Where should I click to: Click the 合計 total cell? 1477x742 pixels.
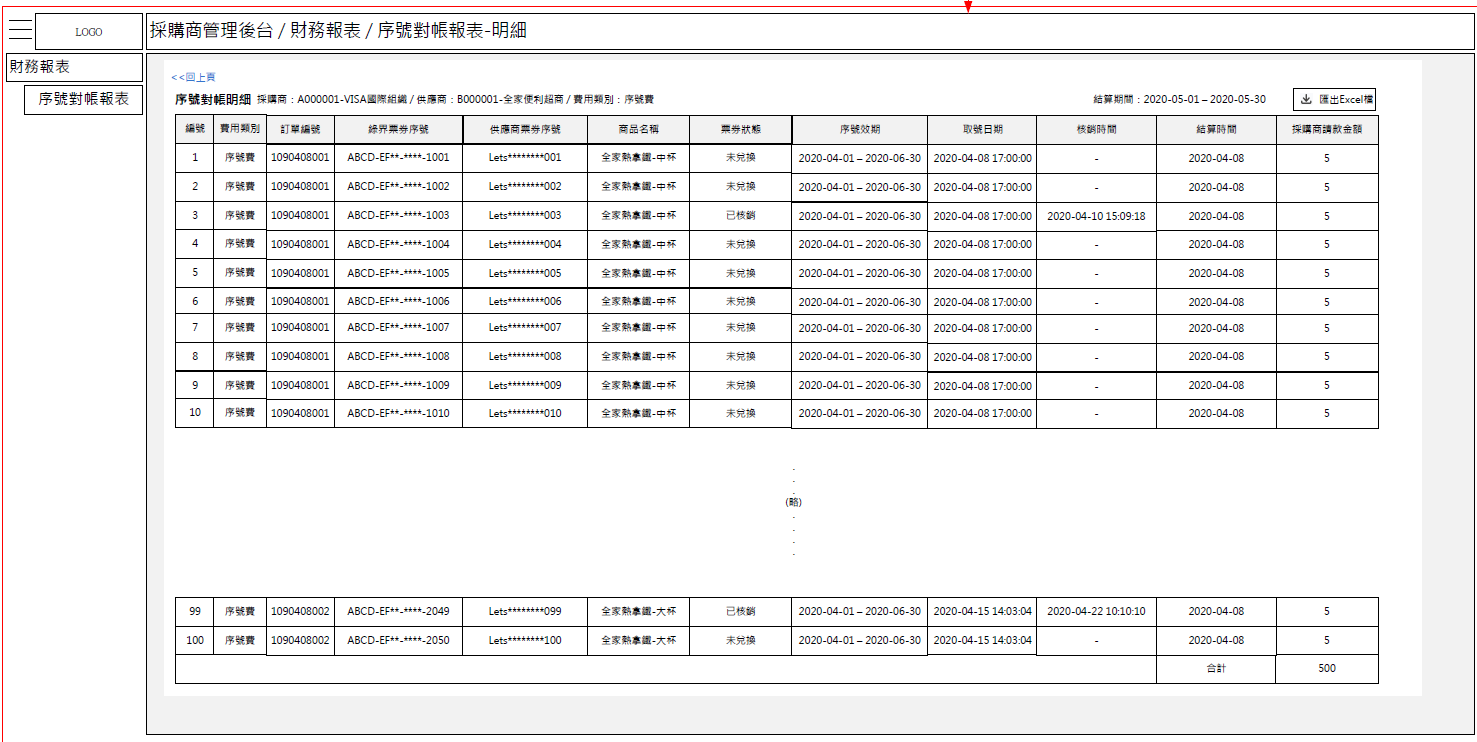(1215, 668)
